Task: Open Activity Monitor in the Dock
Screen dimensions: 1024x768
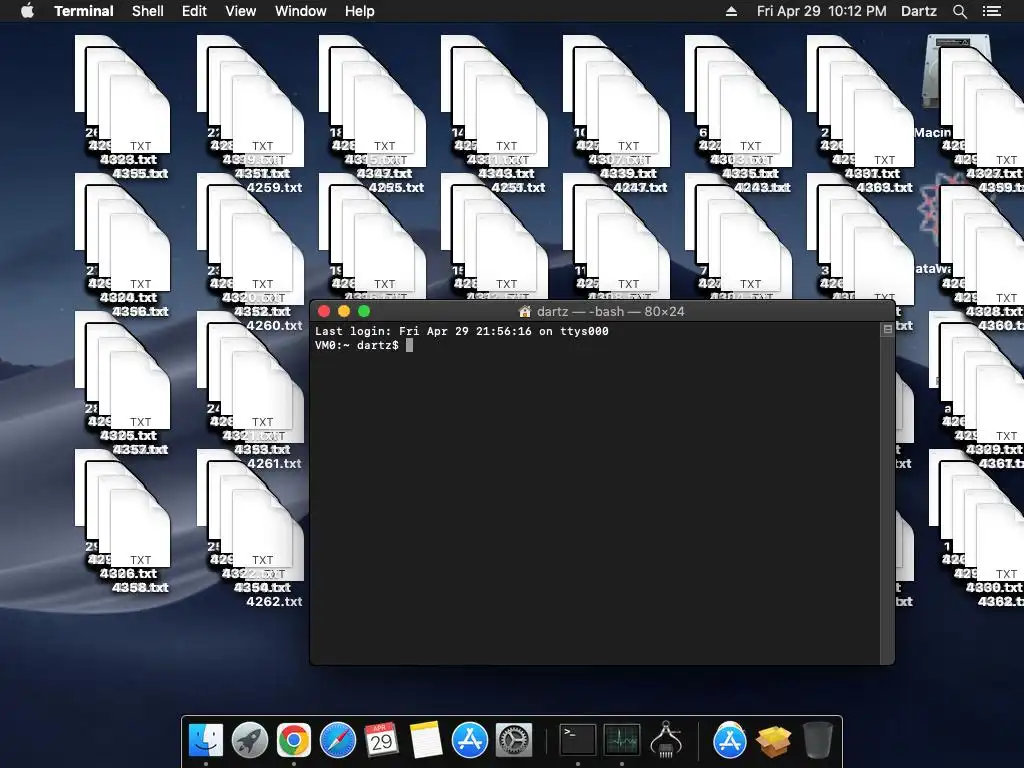Action: click(x=622, y=741)
